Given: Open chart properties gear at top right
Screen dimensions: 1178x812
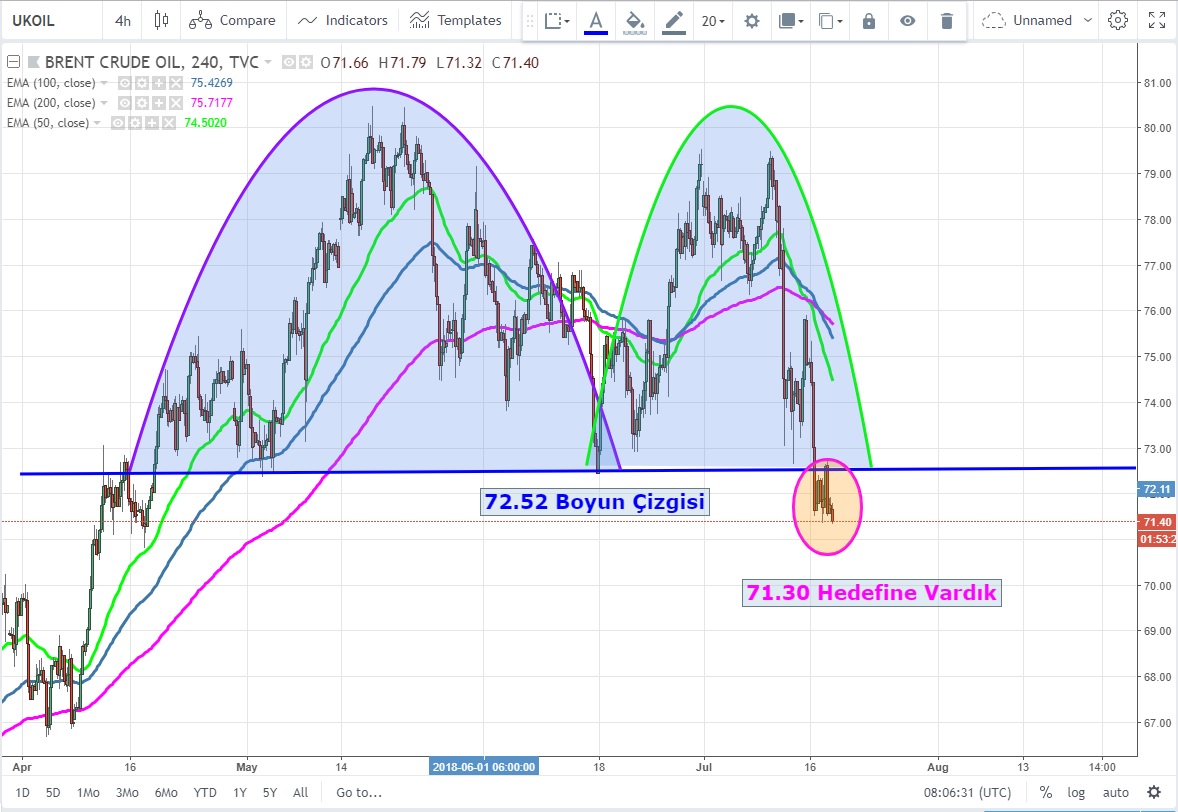Looking at the screenshot, I should (1118, 20).
